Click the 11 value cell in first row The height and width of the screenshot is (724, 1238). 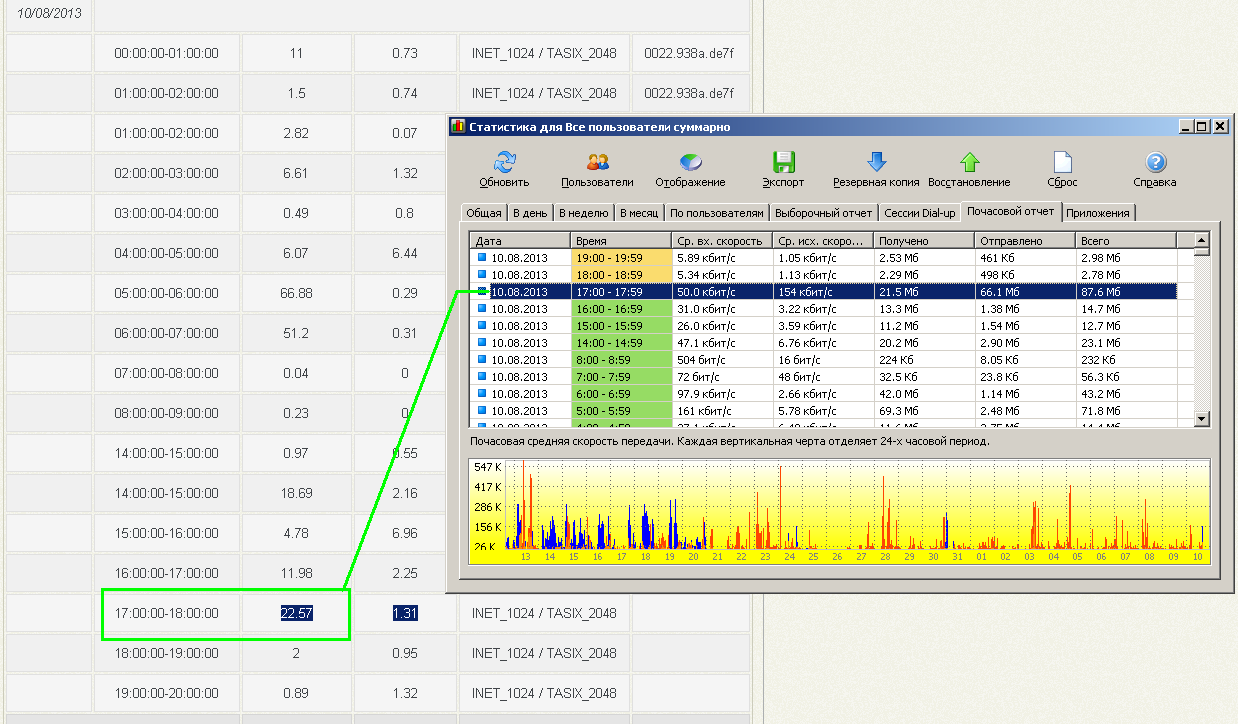[296, 53]
